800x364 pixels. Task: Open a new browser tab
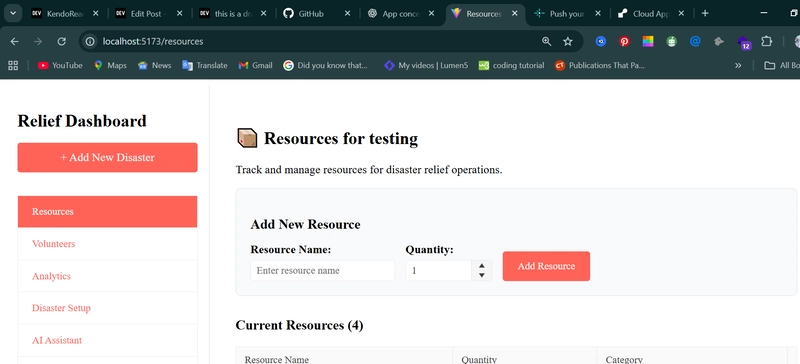[705, 14]
